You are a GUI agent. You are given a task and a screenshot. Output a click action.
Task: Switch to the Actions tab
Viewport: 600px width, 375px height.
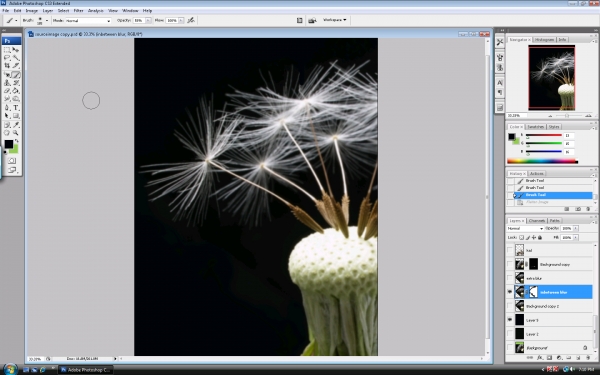pos(536,174)
